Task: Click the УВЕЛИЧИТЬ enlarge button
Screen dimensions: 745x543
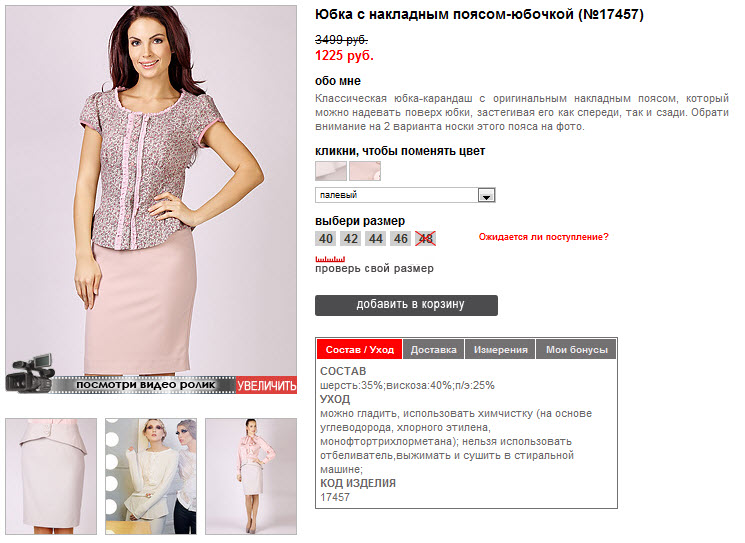Action: pos(267,385)
